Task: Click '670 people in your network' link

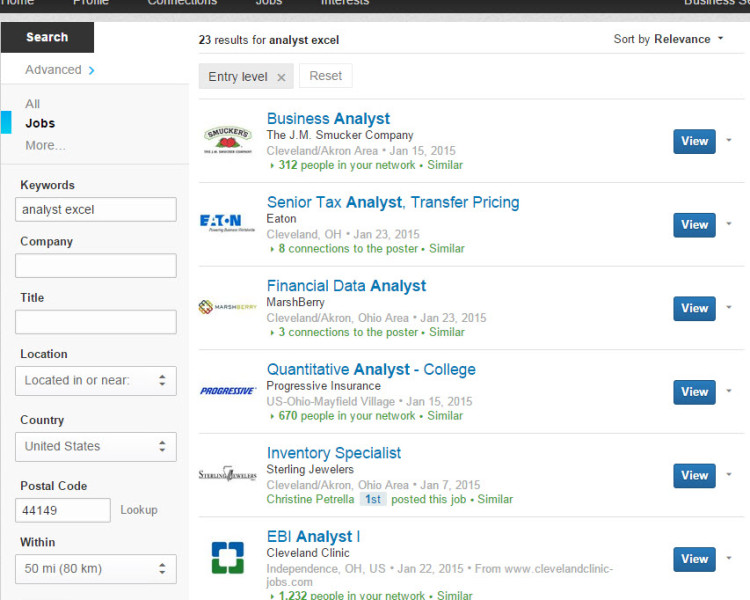Action: [347, 416]
